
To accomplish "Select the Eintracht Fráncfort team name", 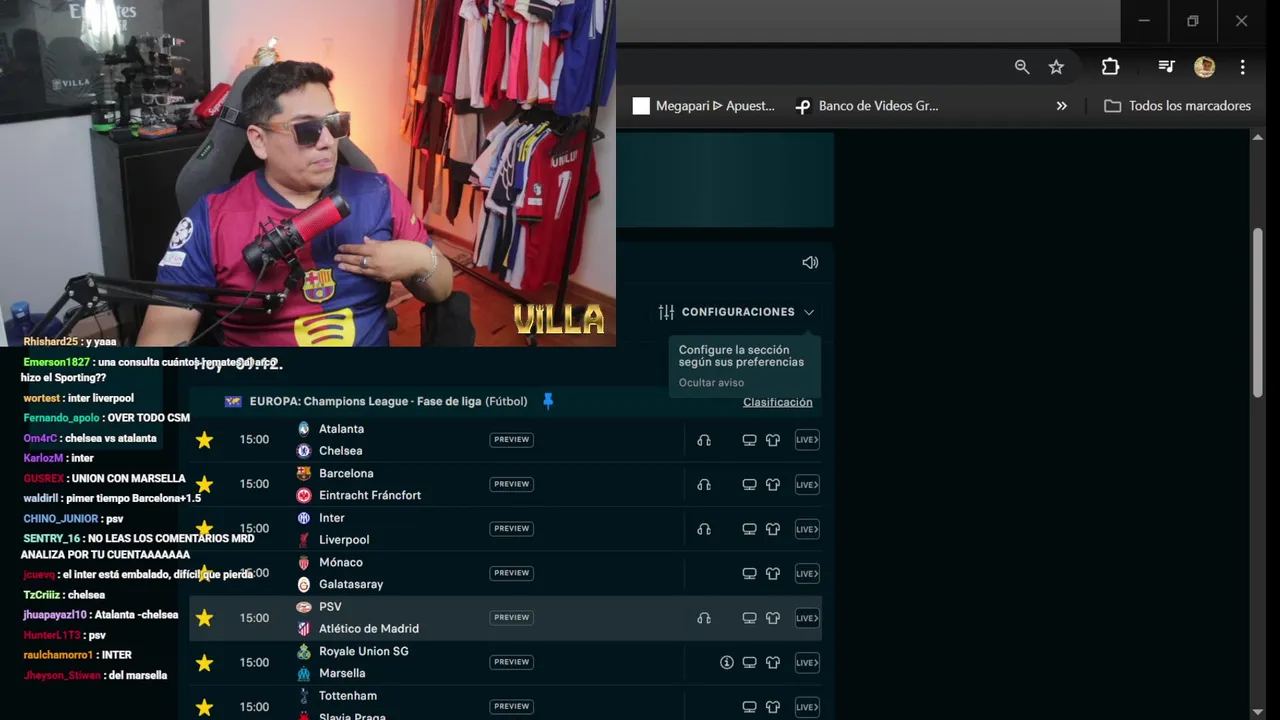I will coord(370,495).
